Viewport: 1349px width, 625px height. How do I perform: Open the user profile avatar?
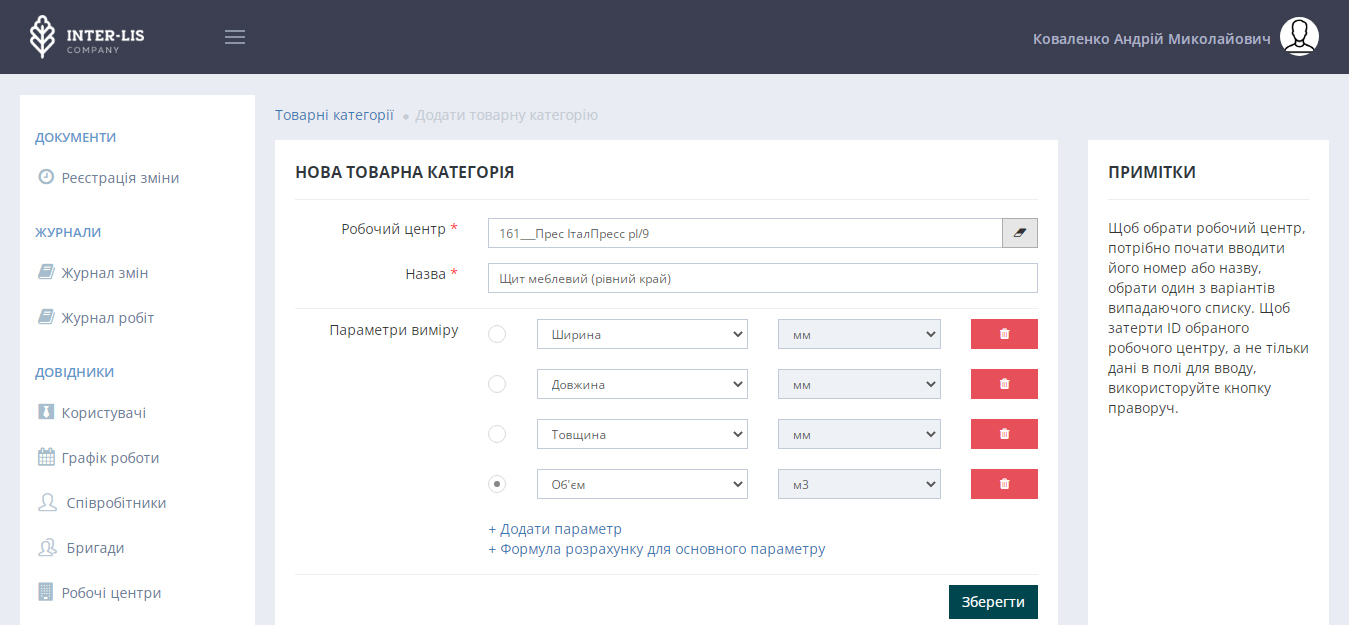coord(1299,37)
